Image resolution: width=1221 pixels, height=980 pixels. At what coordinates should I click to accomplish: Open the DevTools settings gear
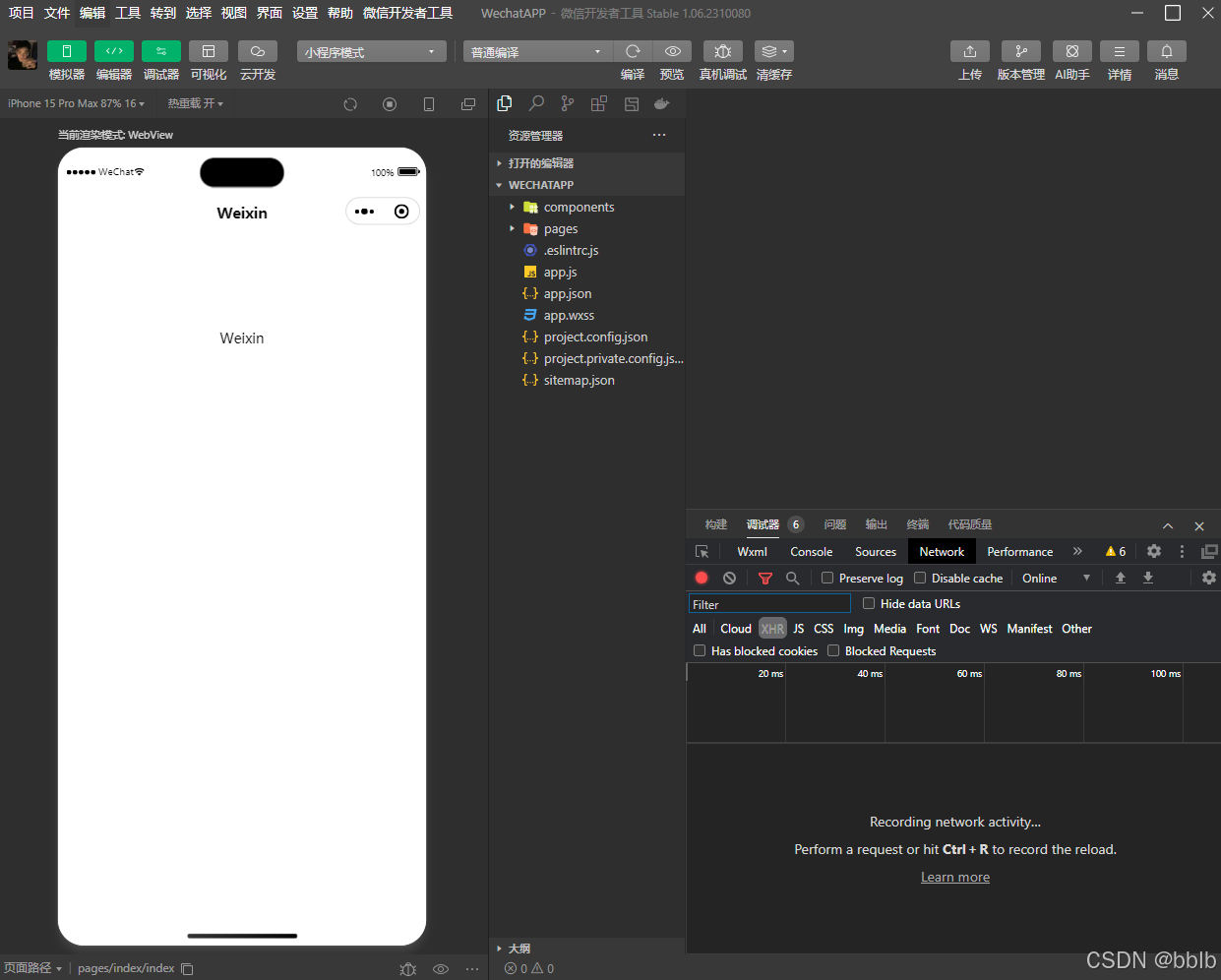coord(1154,552)
